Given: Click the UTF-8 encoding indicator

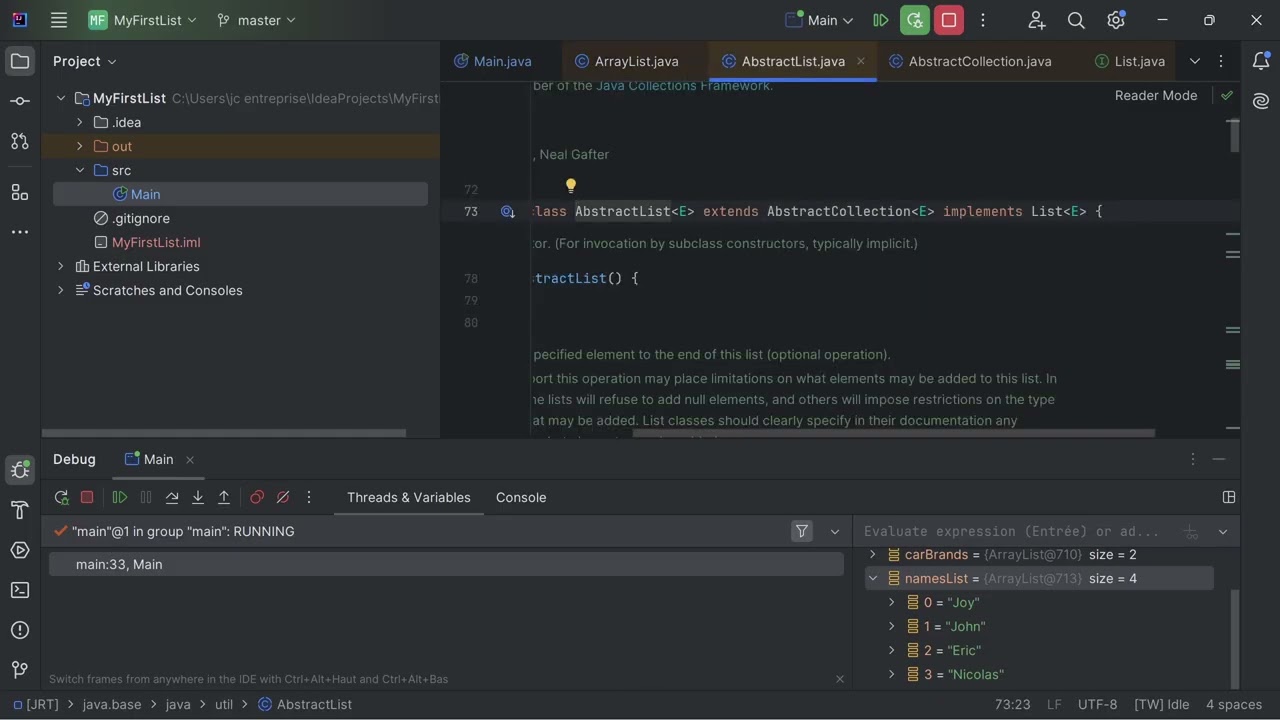Looking at the screenshot, I should 1098,704.
